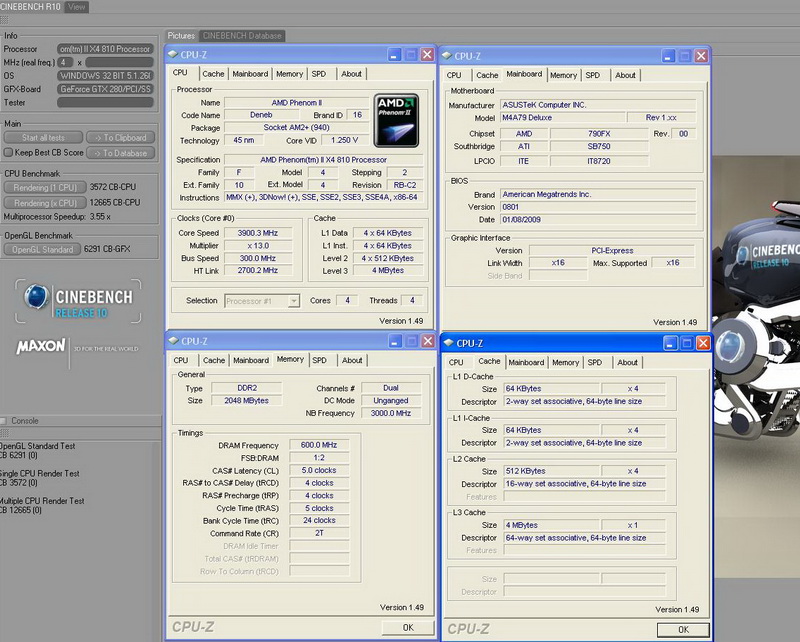This screenshot has width=800, height=642.
Task: Run the Rendering (1 CPU) benchmark
Action: coord(43,187)
